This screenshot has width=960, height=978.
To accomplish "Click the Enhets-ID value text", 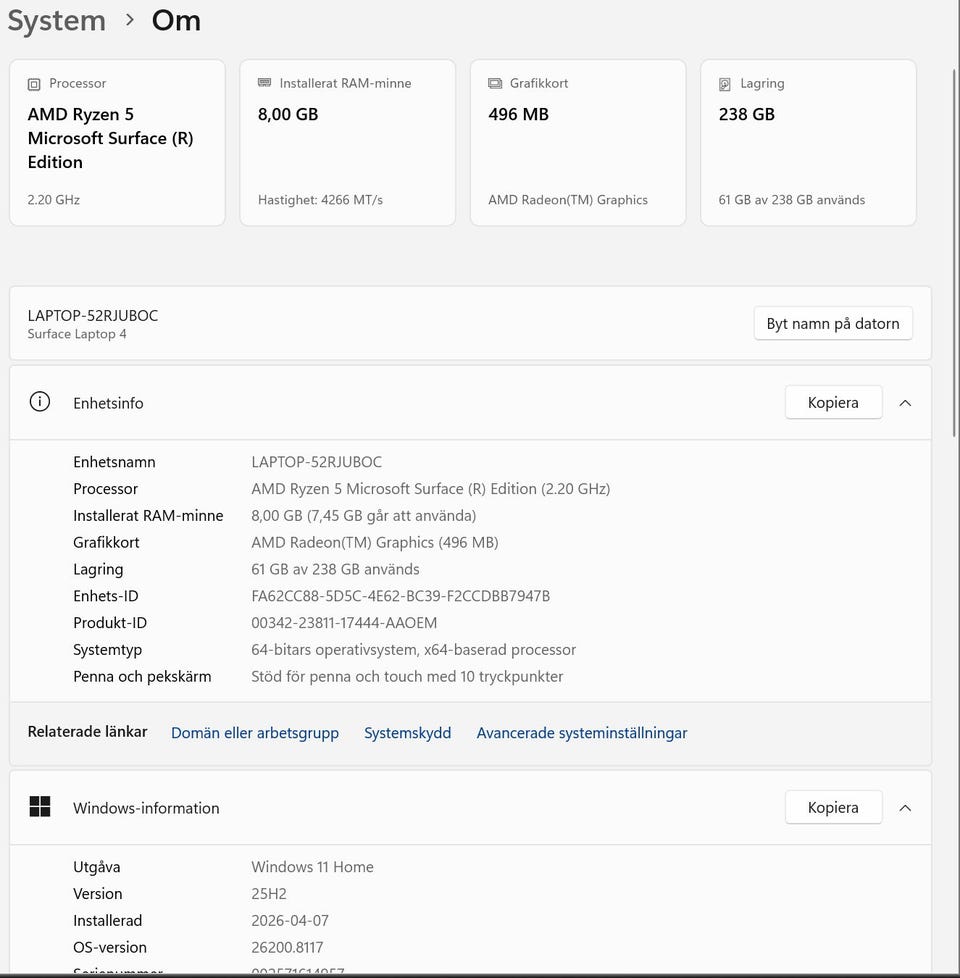I will coord(400,596).
